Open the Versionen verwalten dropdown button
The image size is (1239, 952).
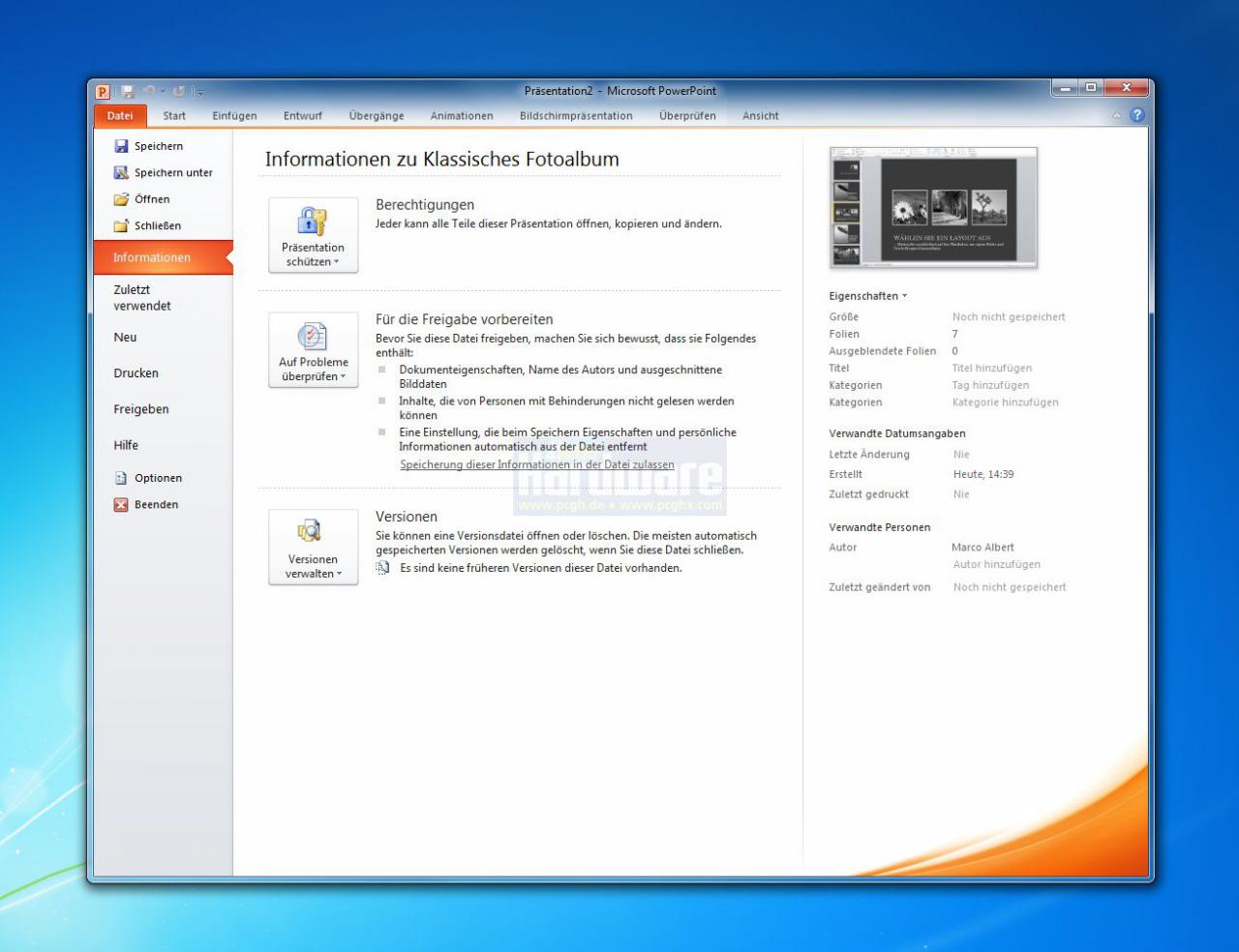point(314,547)
